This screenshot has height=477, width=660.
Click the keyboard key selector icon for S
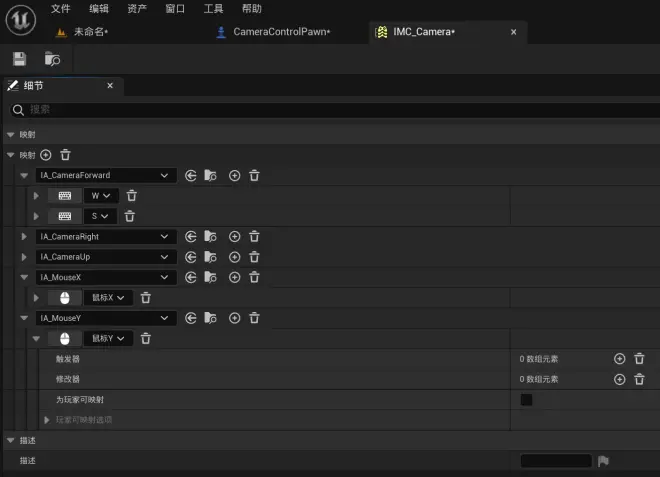(65, 216)
